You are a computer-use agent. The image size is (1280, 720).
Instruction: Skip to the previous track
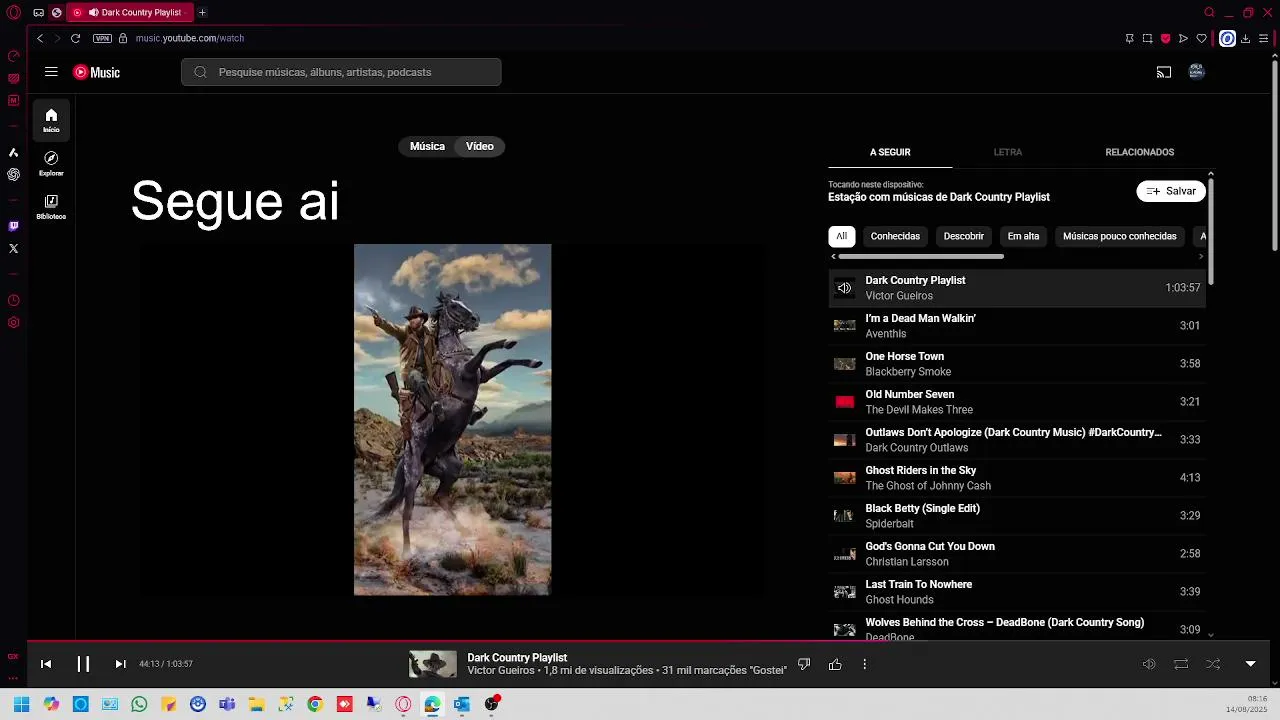click(46, 664)
